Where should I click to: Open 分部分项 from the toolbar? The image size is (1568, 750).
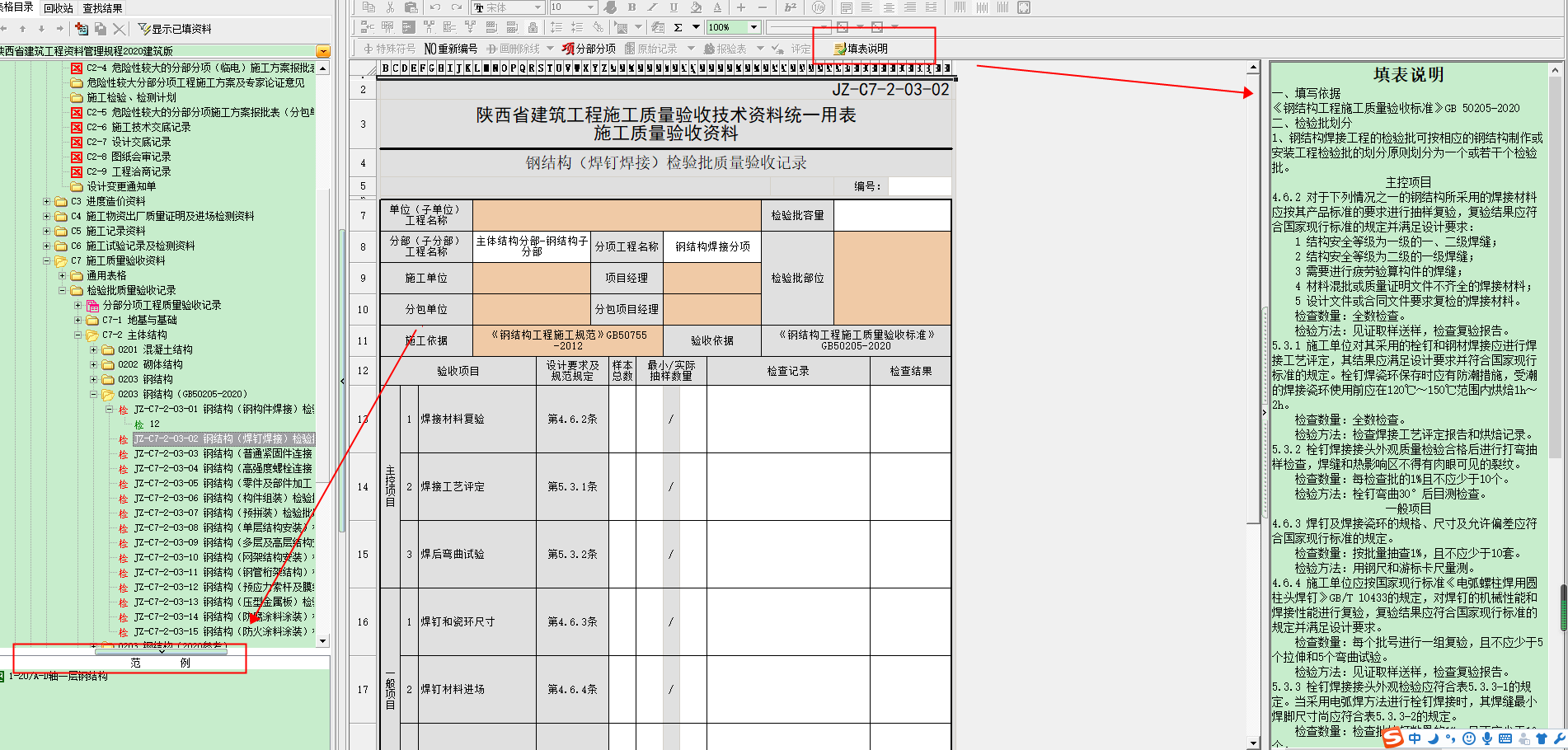click(589, 49)
